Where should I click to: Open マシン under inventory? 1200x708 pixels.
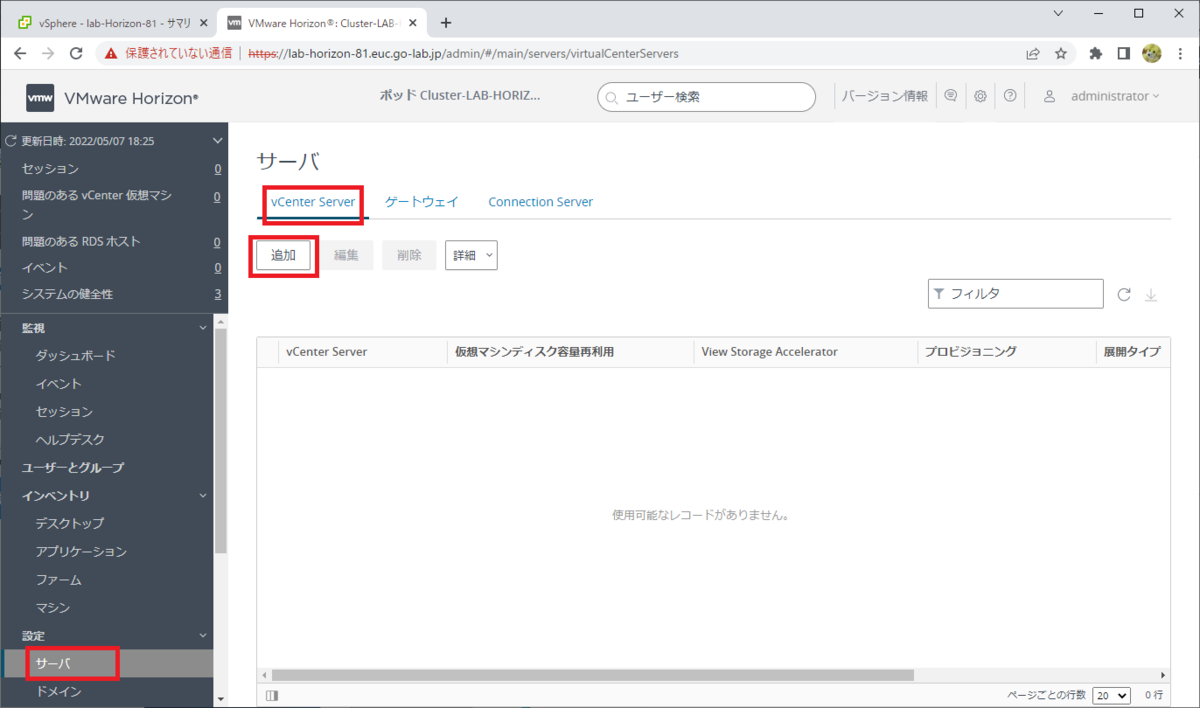[x=53, y=607]
